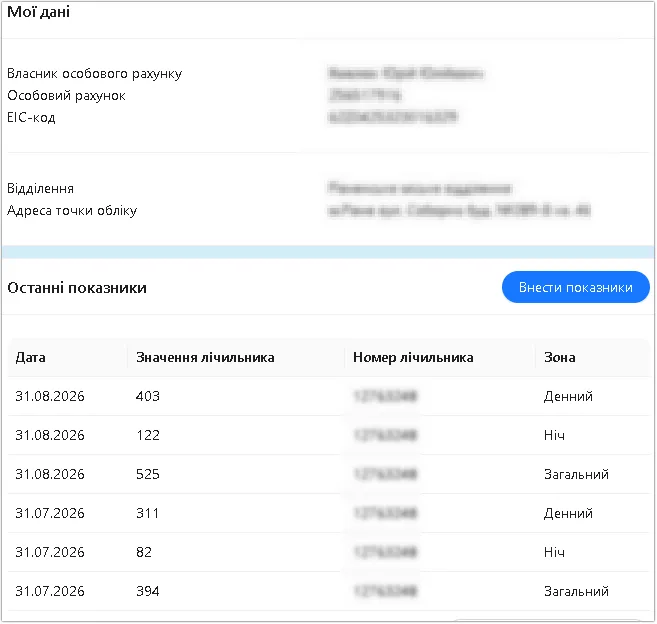657x624 pixels.
Task: Click the blurred Відділення value
Action: point(419,188)
